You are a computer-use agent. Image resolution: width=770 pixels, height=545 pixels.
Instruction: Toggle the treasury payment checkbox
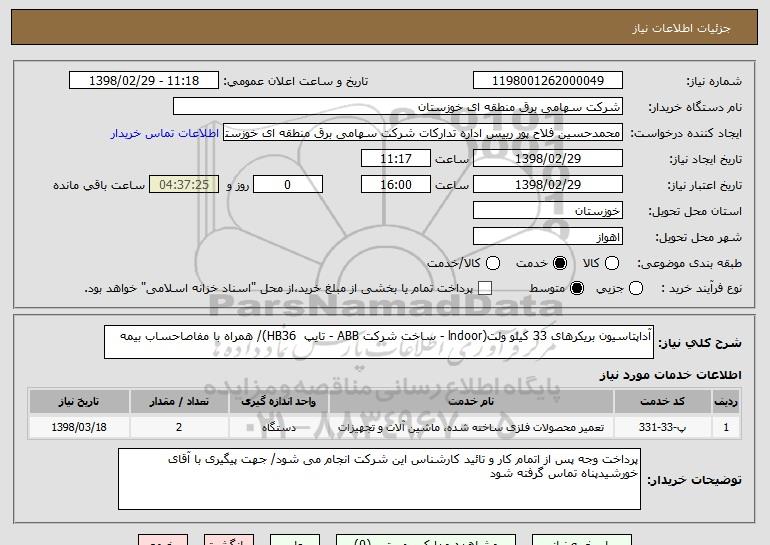point(486,288)
